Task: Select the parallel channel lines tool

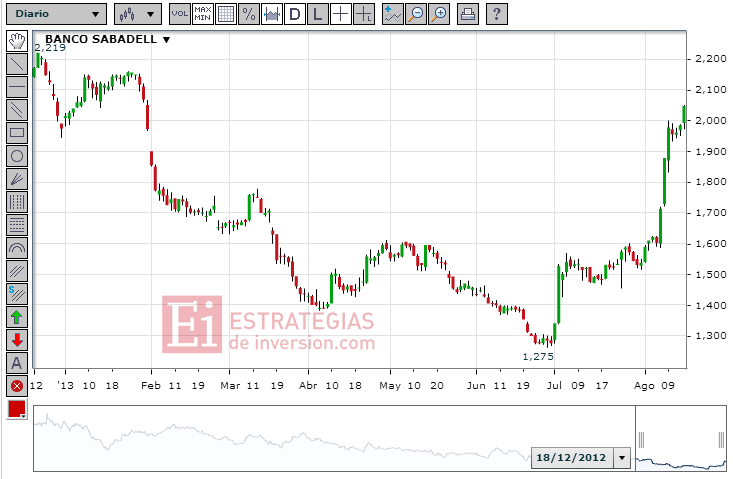Action: coord(17,110)
